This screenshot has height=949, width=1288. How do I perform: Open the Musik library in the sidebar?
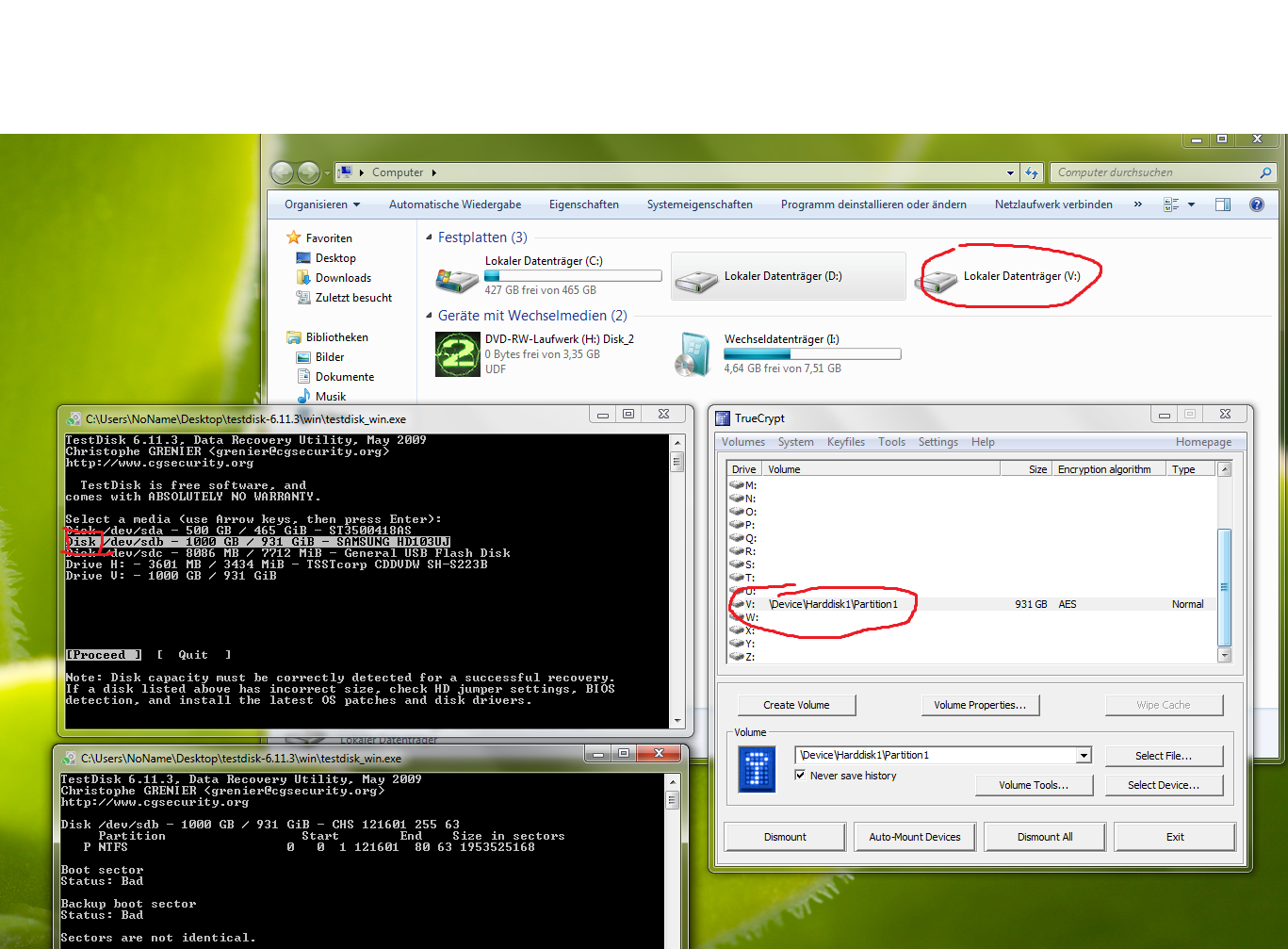(x=321, y=397)
